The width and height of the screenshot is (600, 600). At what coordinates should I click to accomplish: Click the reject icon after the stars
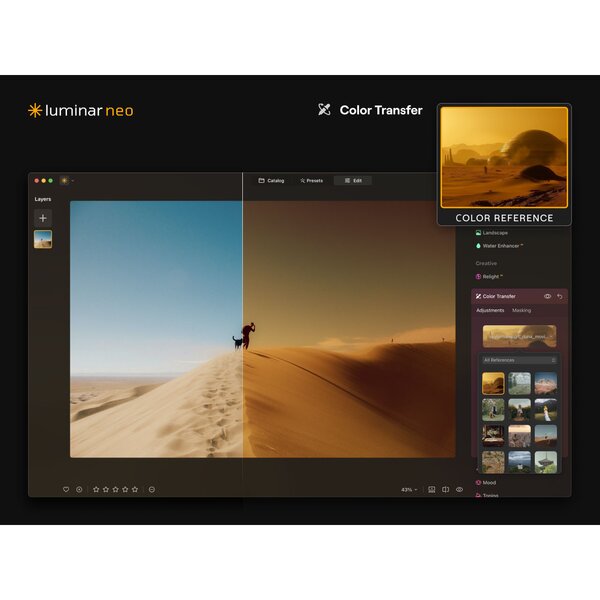click(x=152, y=489)
